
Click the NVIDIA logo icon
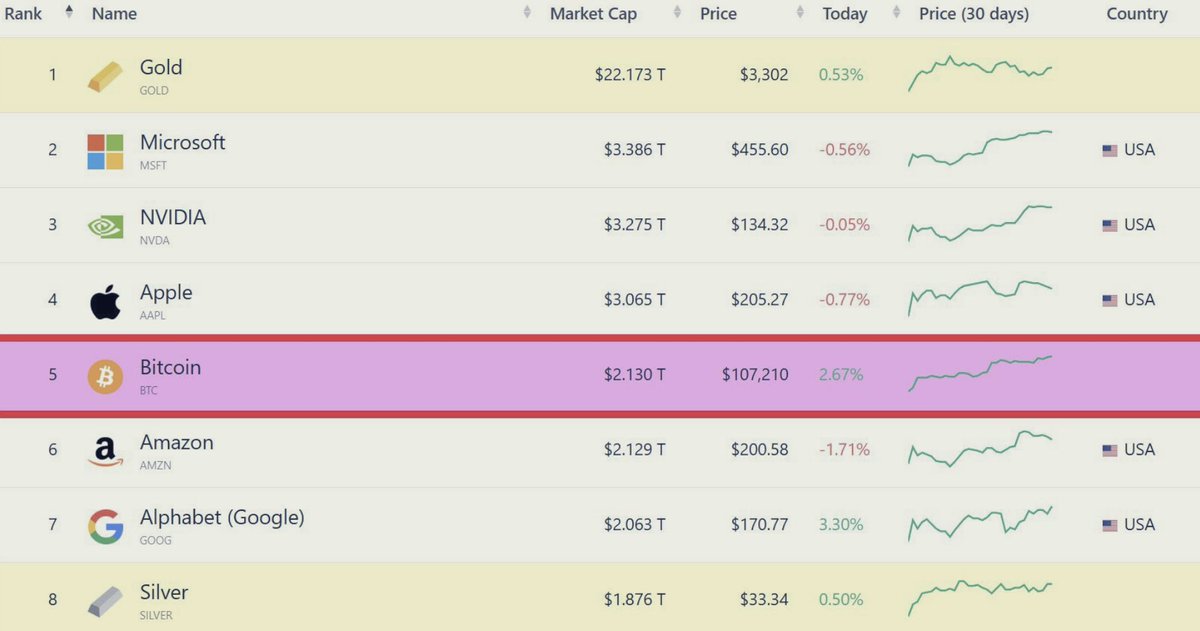click(x=105, y=226)
